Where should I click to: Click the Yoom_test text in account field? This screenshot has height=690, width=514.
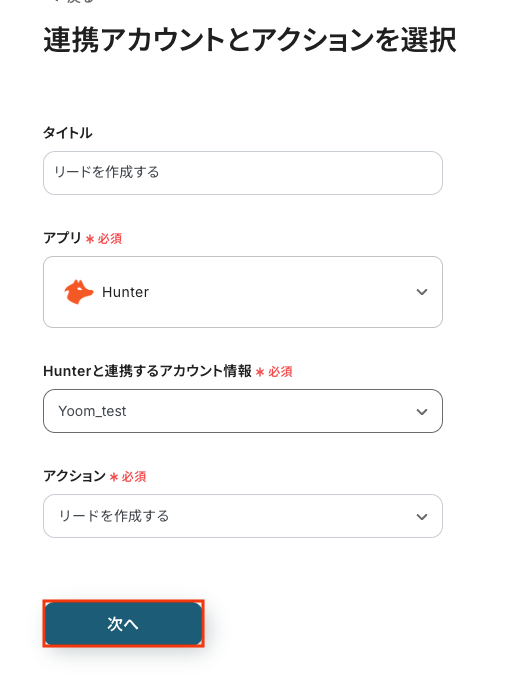click(92, 411)
